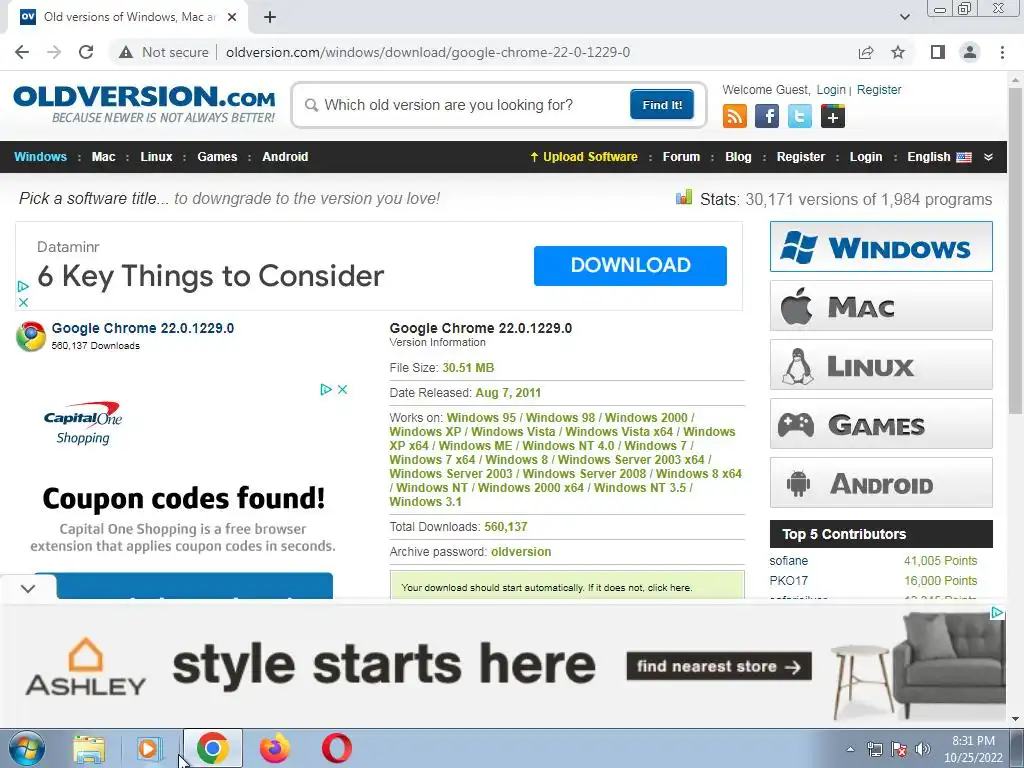Close the Old versions tab
Image resolution: width=1024 pixels, height=768 pixels.
pos(232,17)
